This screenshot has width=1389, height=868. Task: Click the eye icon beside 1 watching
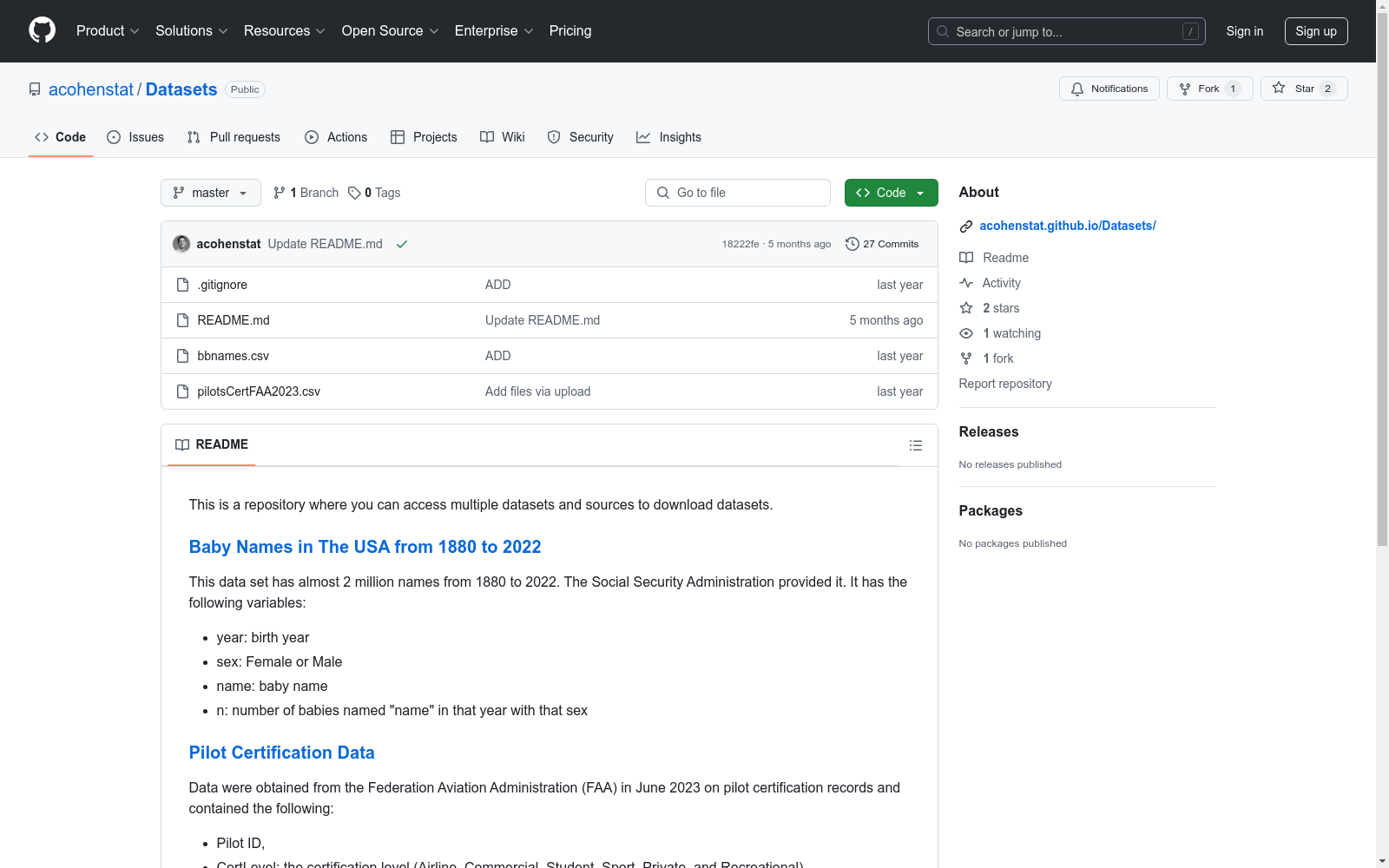[x=966, y=333]
